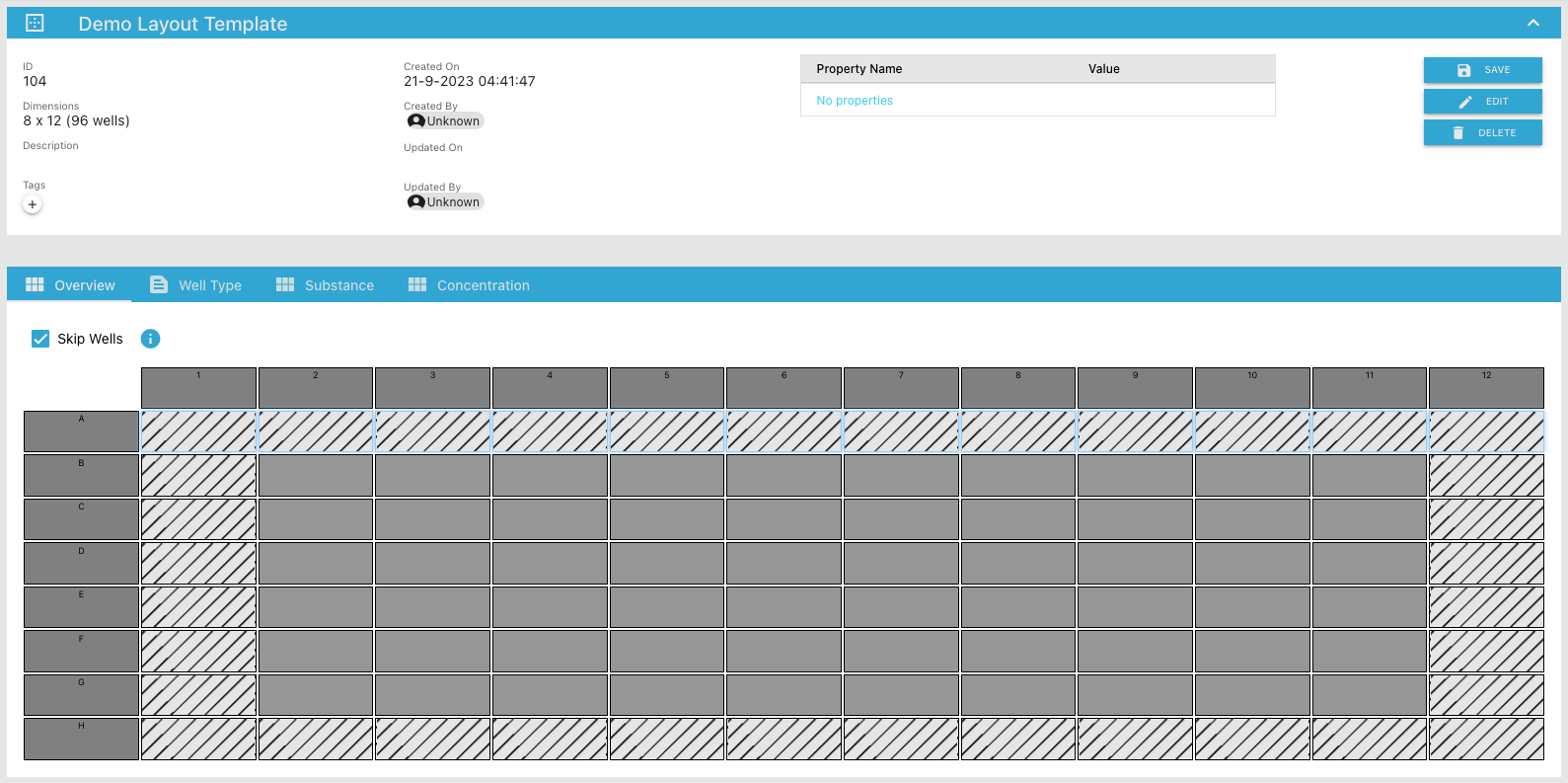Select row A header in plate grid

point(81,431)
